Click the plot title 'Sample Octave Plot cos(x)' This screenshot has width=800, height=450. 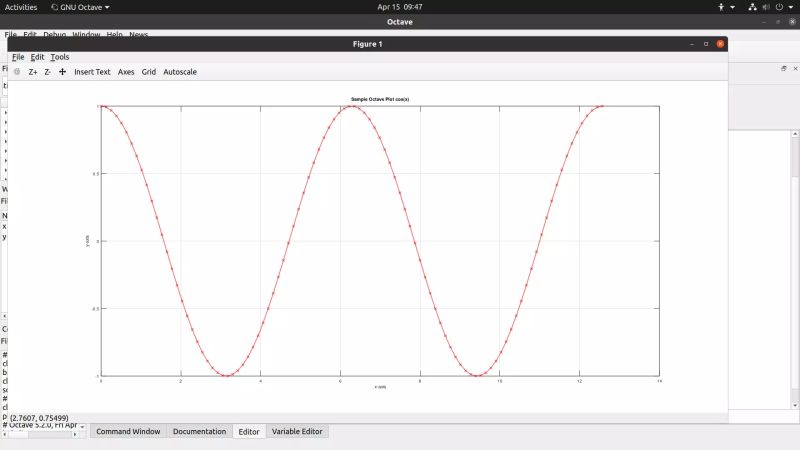tap(380, 99)
